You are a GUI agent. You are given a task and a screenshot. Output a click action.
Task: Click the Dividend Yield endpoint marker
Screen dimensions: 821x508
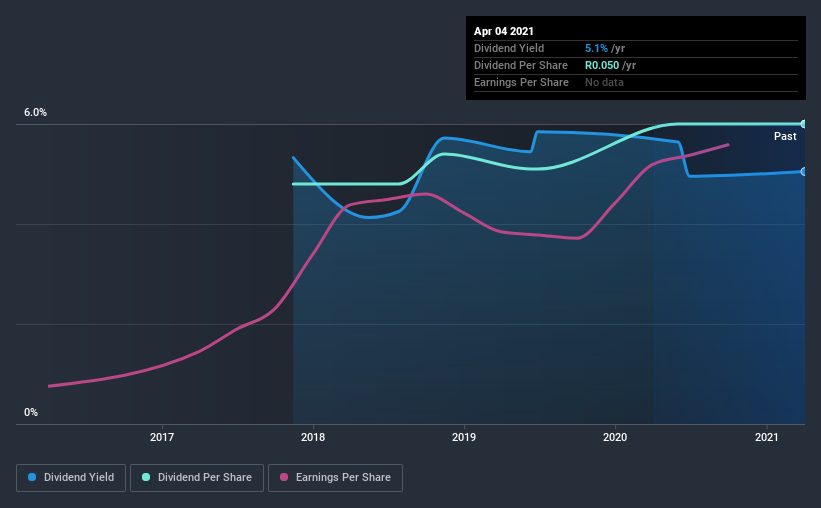coord(803,171)
